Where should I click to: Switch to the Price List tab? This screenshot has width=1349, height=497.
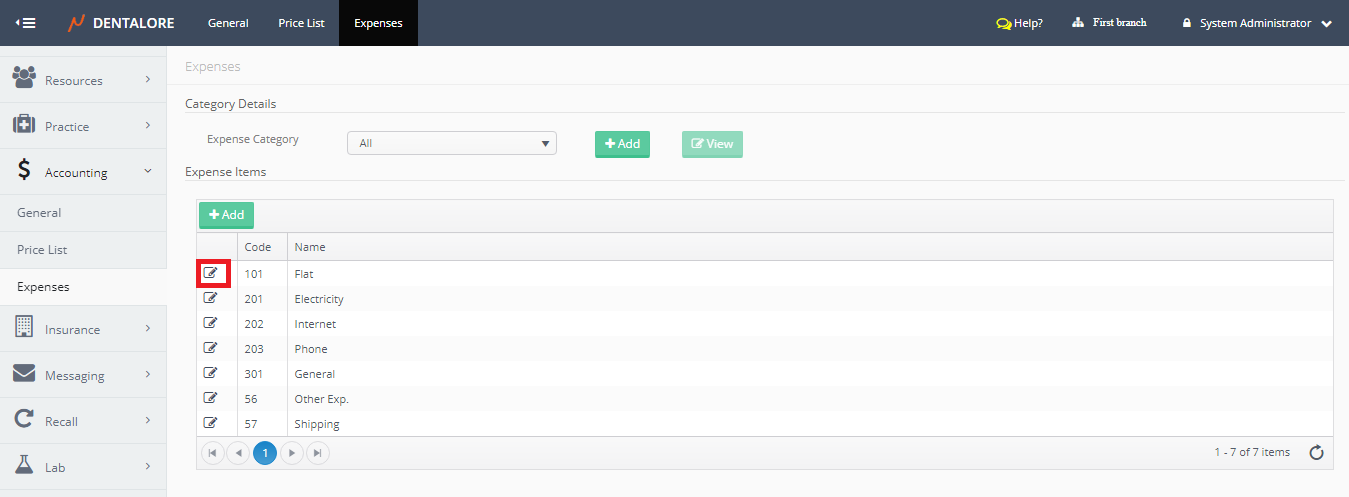point(301,23)
